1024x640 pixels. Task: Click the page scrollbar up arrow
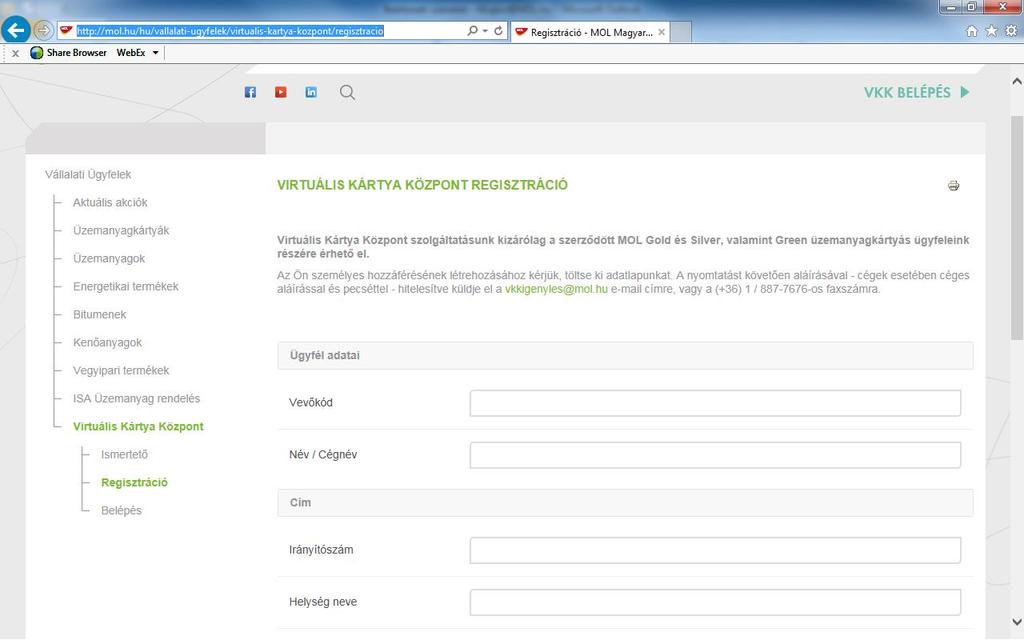tap(1016, 82)
